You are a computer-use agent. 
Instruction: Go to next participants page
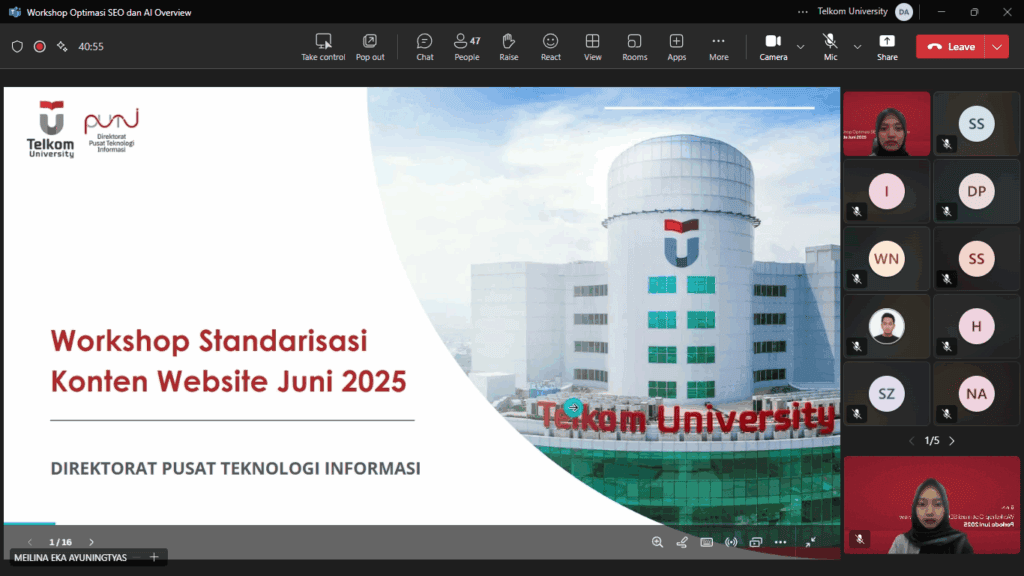pos(952,441)
